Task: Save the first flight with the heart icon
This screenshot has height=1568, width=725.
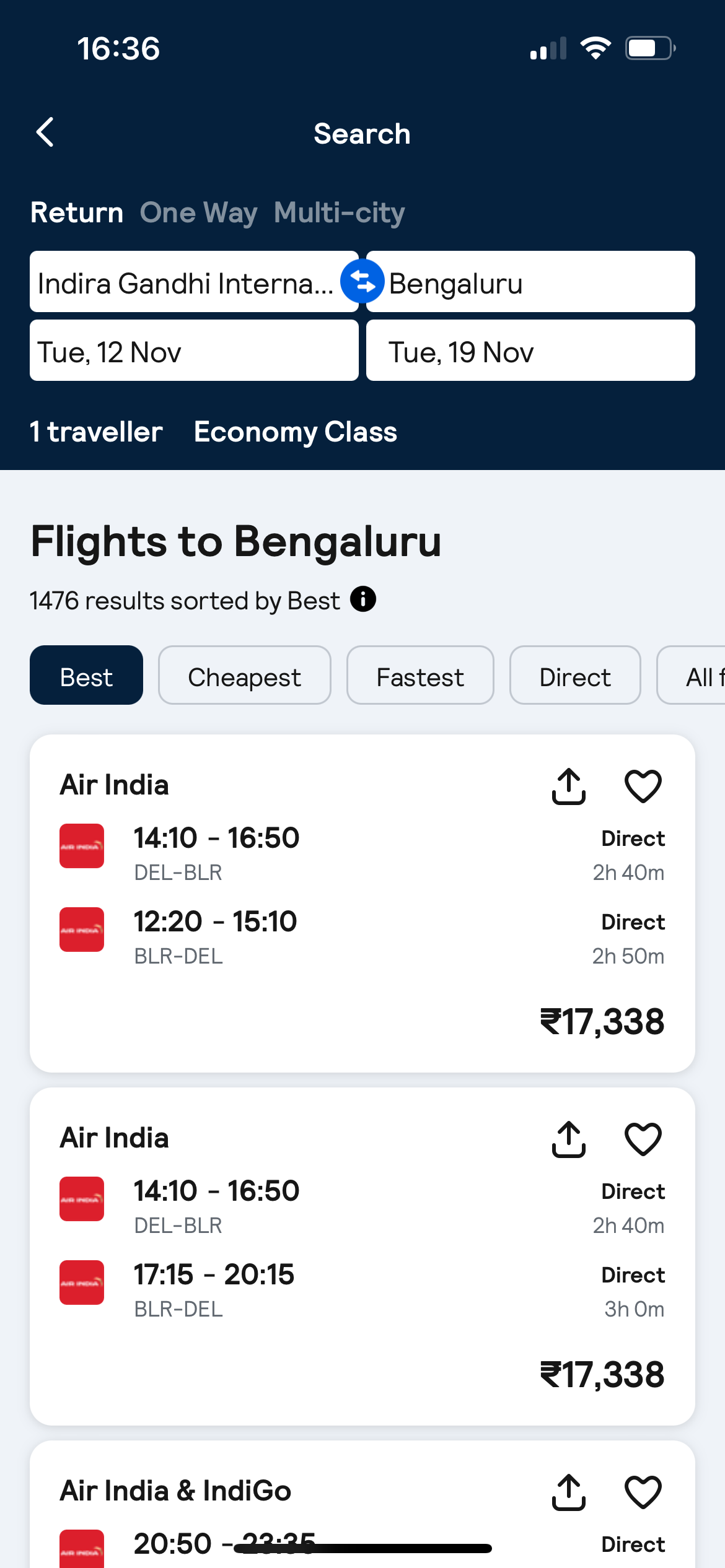Action: click(x=643, y=785)
